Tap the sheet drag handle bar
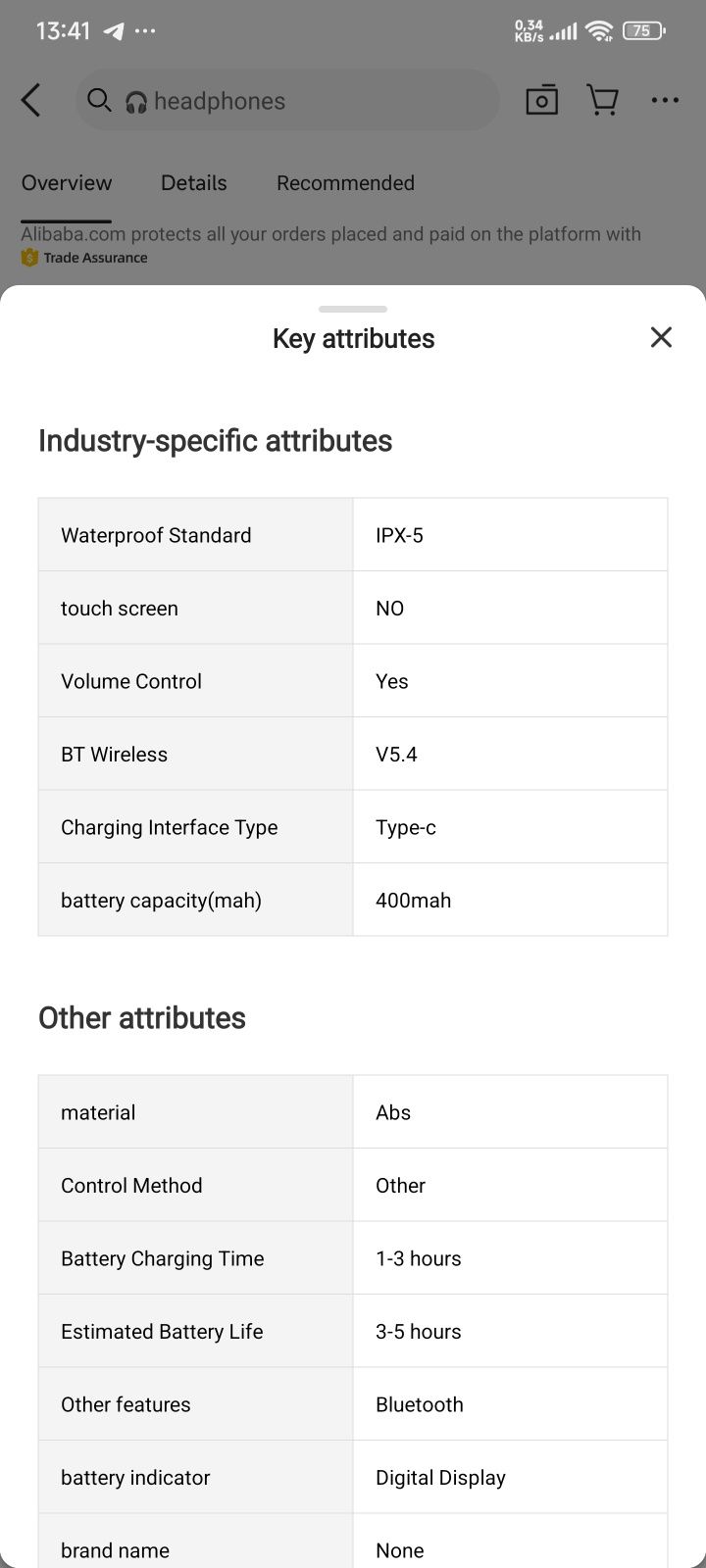 click(353, 309)
